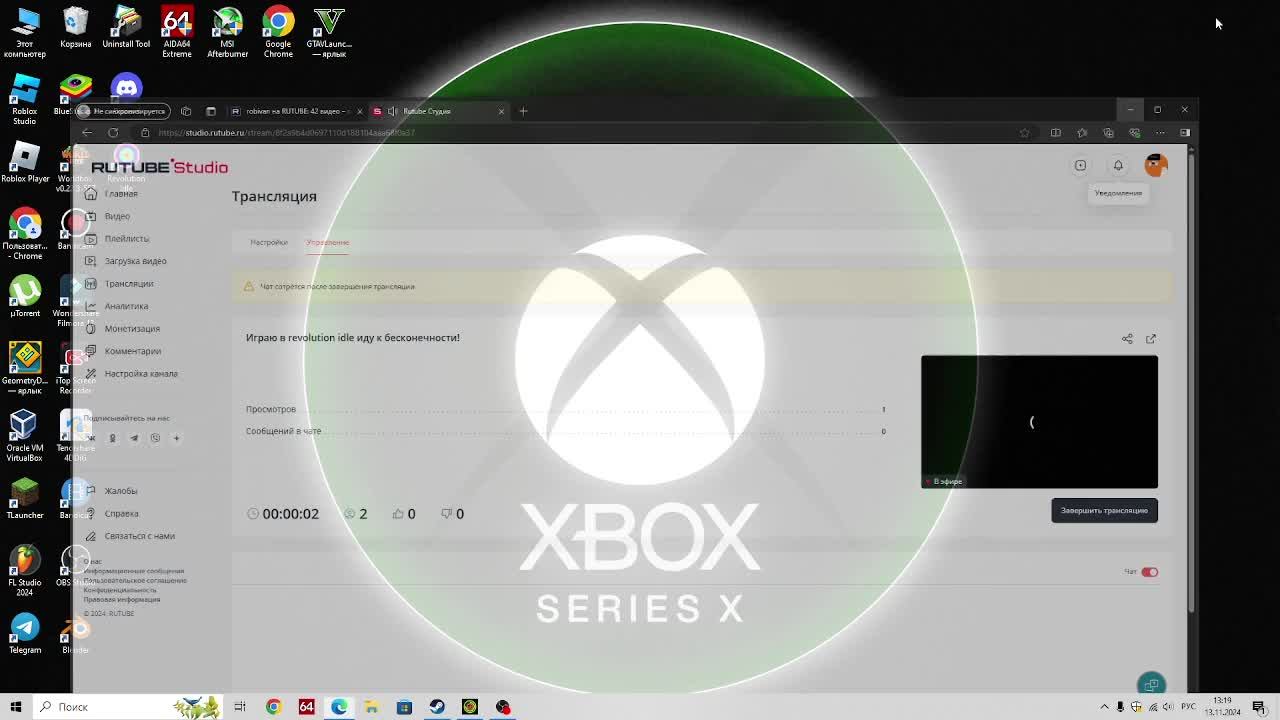The height and width of the screenshot is (720, 1280).
Task: Open MSI Afterburner desktop shortcut
Action: [227, 33]
